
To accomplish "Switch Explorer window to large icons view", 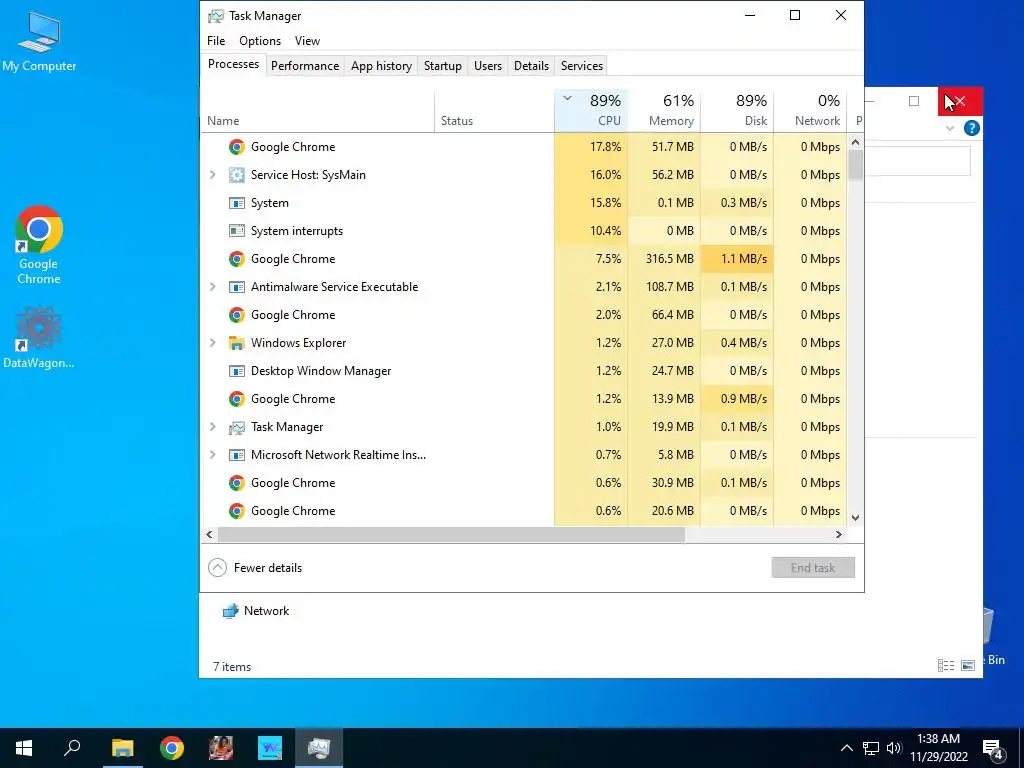I will (968, 665).
